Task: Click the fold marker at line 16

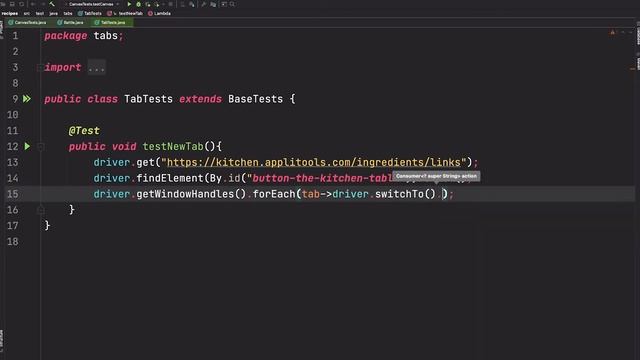Action: coord(40,210)
